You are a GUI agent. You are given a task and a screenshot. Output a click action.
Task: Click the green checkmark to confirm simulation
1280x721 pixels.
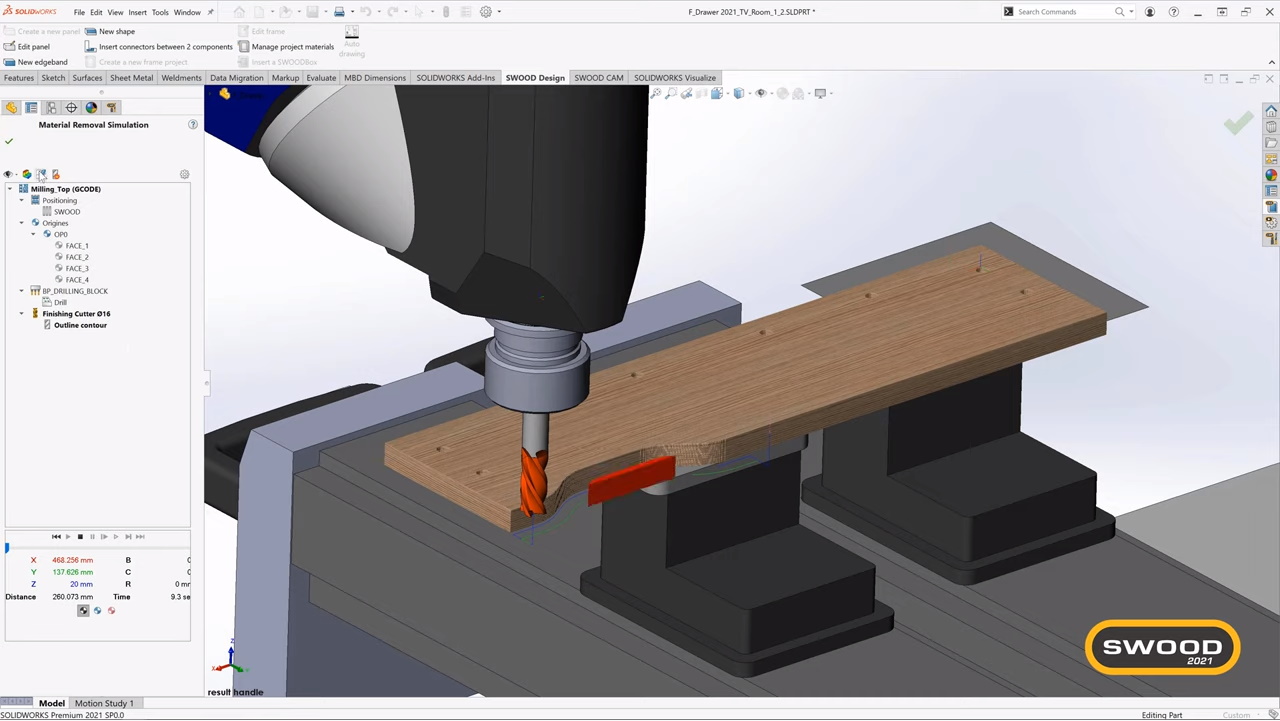9,141
